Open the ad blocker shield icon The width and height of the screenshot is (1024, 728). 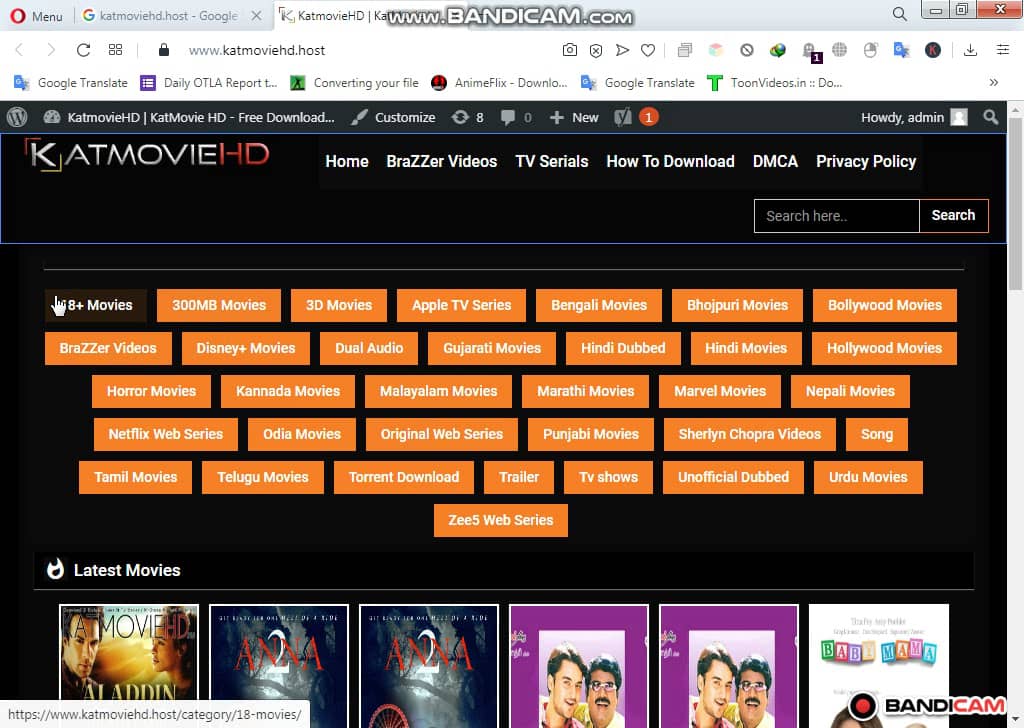(596, 50)
